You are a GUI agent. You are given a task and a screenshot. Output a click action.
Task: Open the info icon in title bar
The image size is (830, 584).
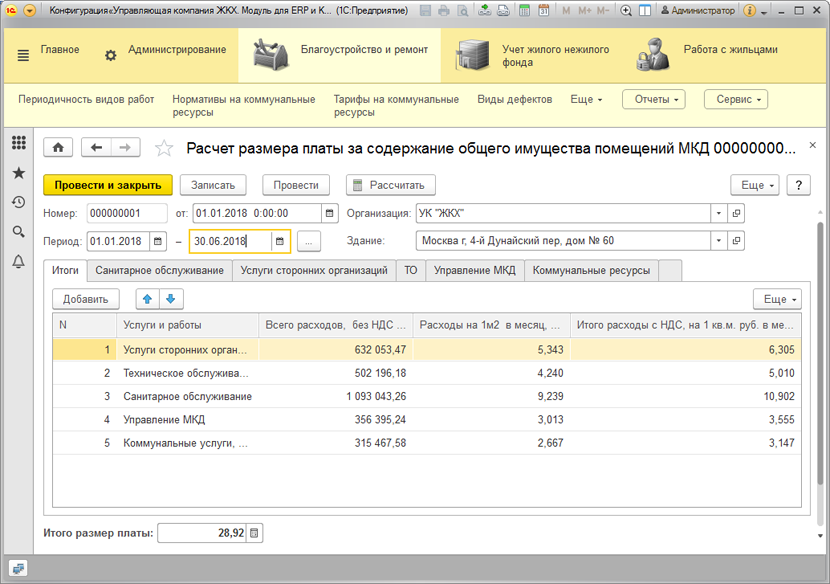tap(749, 11)
